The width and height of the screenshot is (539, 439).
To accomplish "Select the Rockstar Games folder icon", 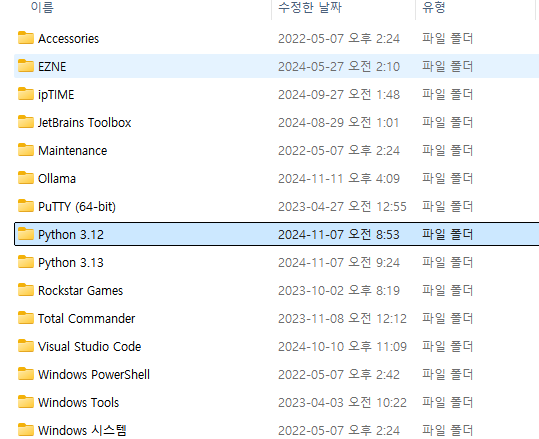I will coord(26,290).
